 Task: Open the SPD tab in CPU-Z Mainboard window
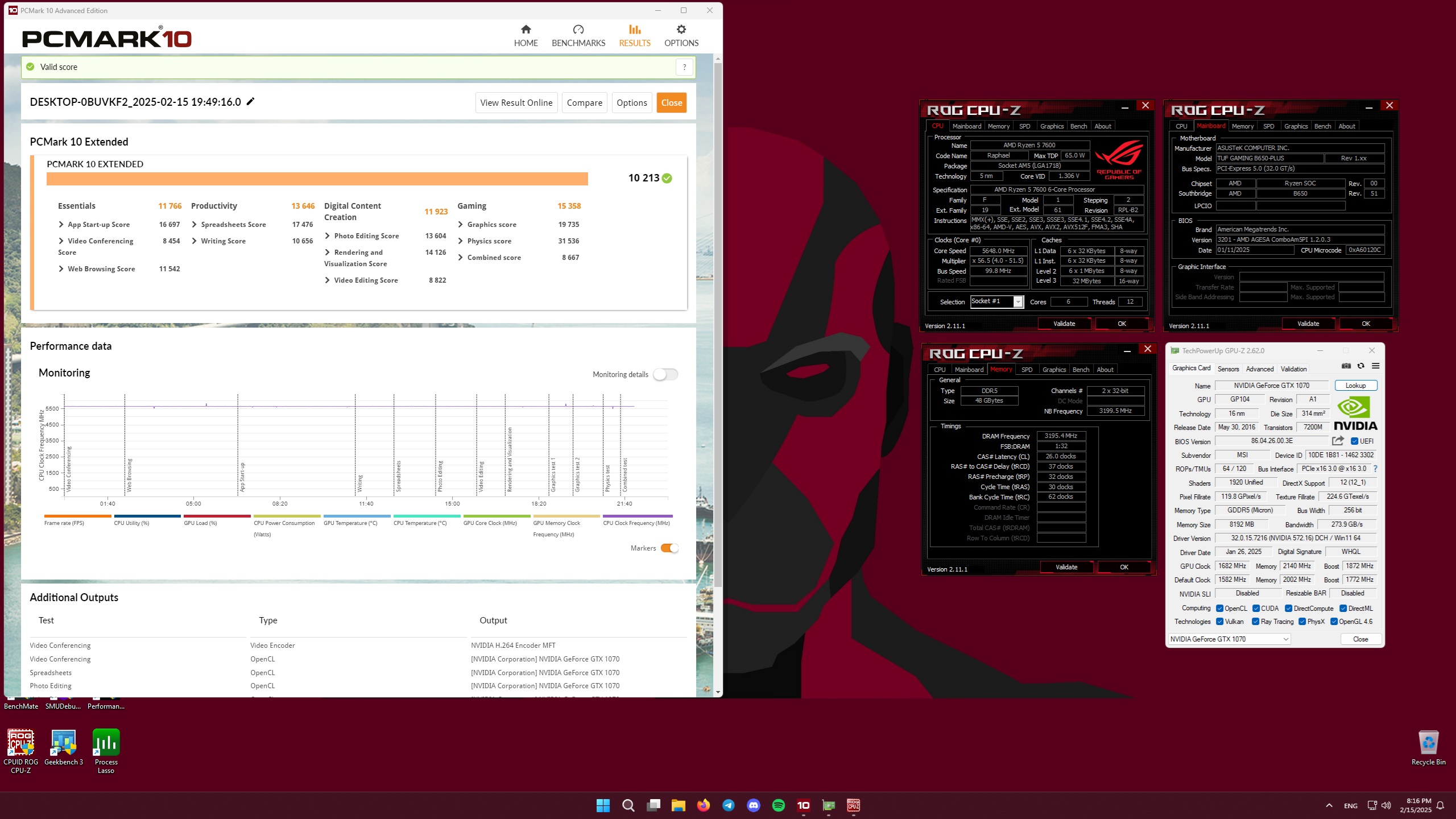pos(1268,126)
